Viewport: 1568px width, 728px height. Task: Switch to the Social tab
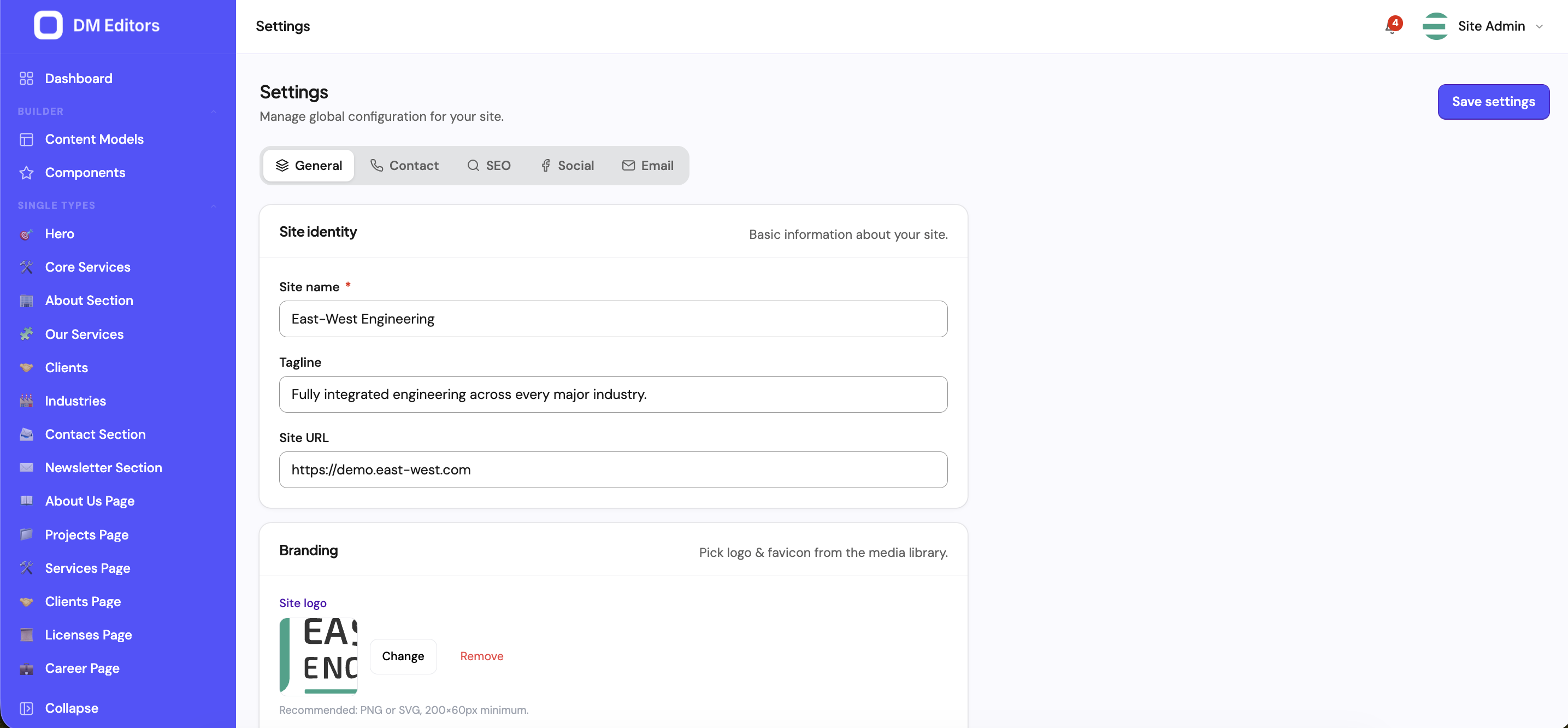coord(567,166)
